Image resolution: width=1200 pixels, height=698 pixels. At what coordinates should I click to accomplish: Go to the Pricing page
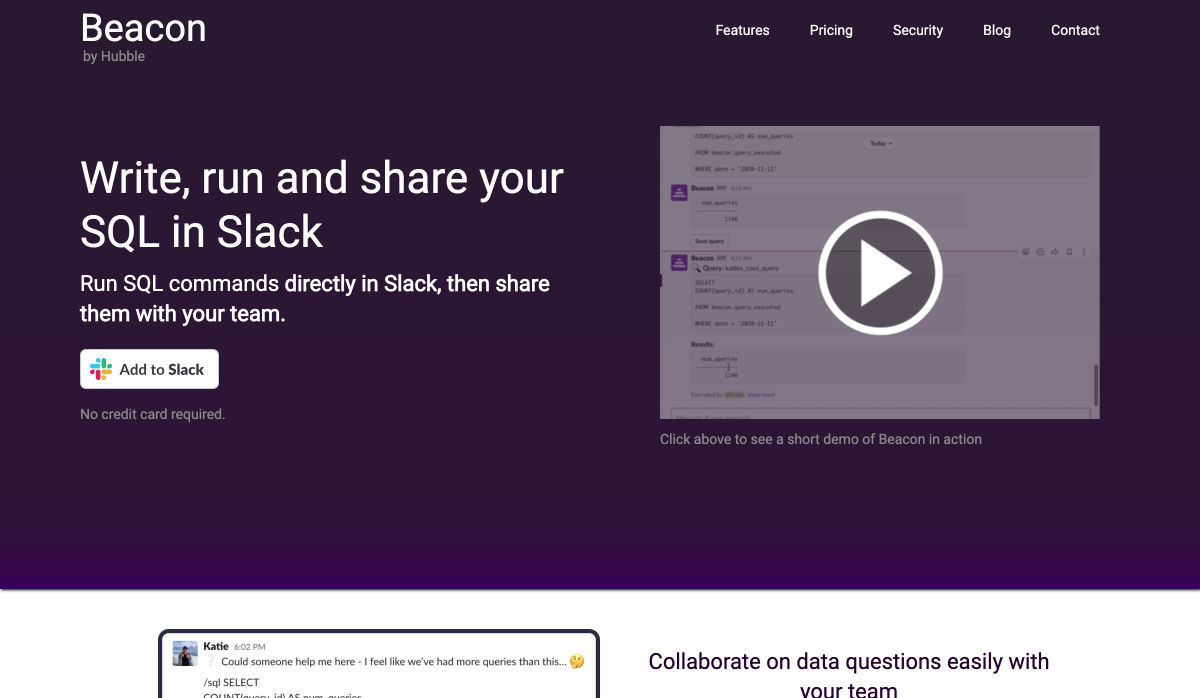coord(831,30)
